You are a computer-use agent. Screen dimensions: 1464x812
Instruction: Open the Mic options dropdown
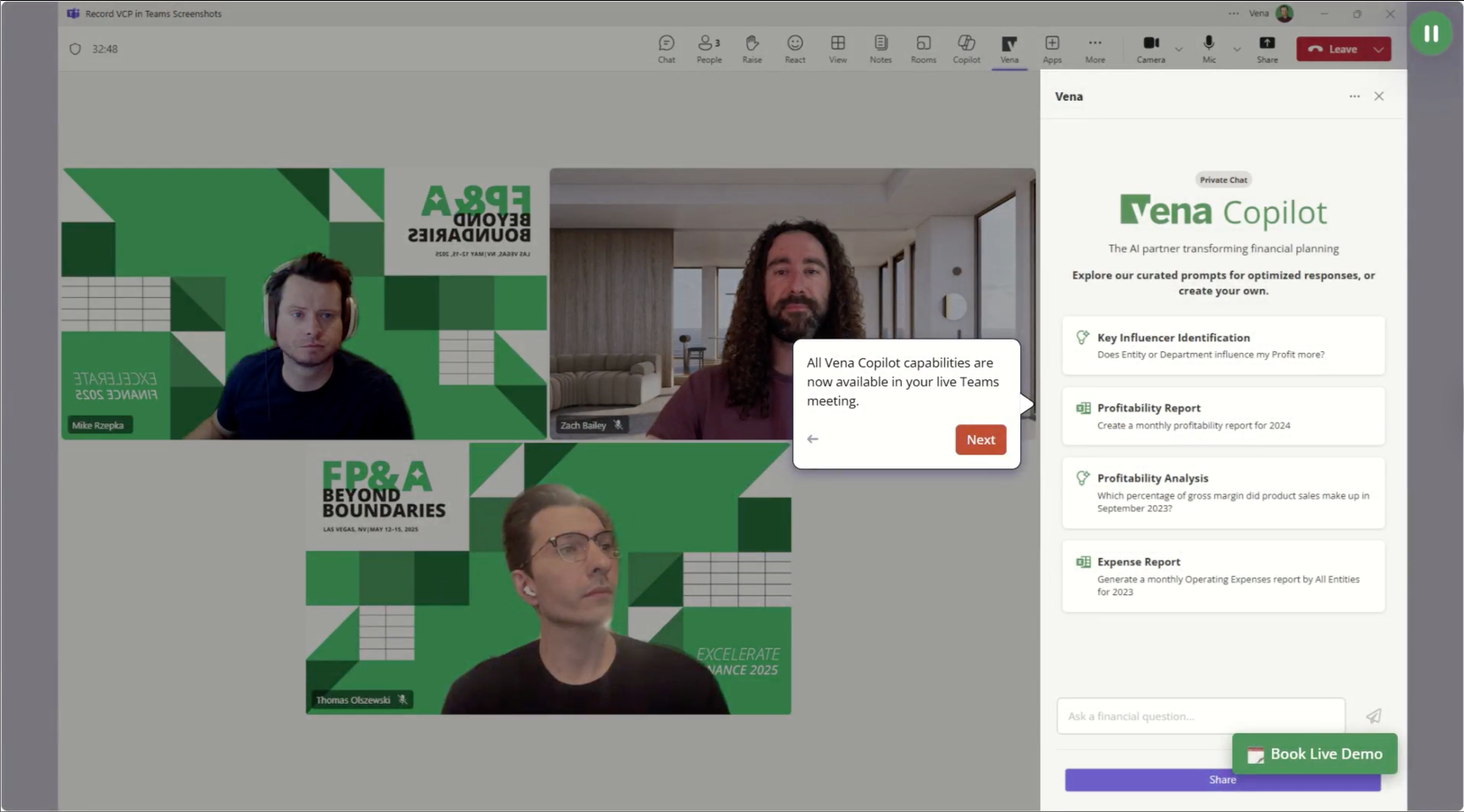1236,49
